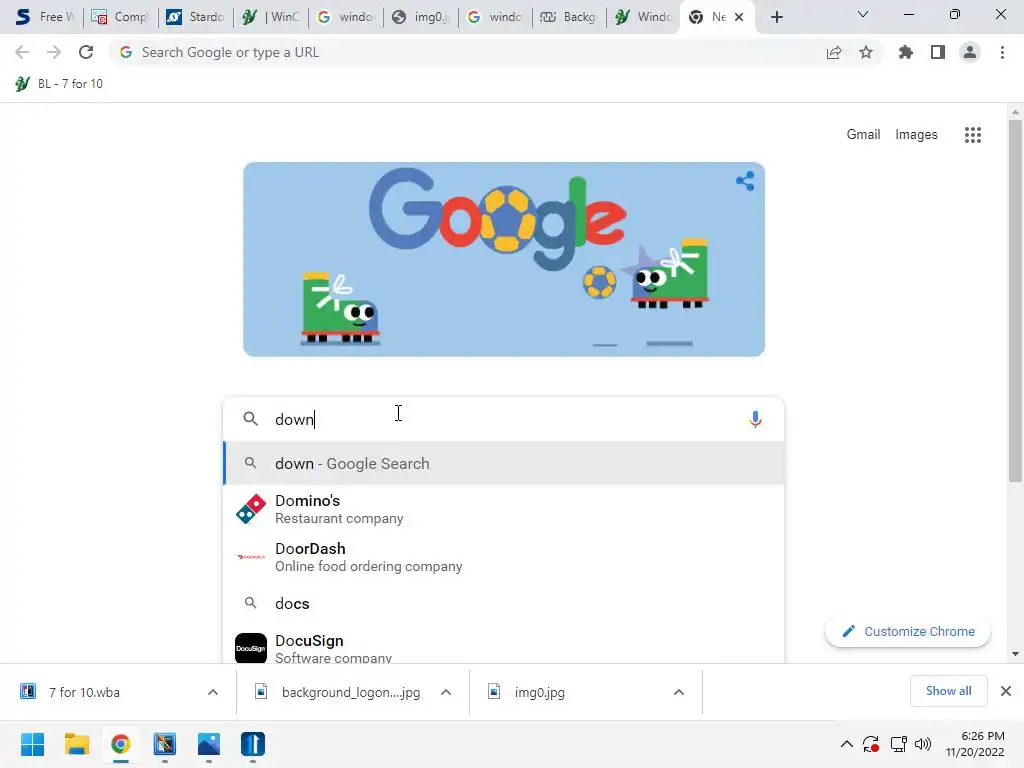Share this page icon in address bar

(x=834, y=52)
